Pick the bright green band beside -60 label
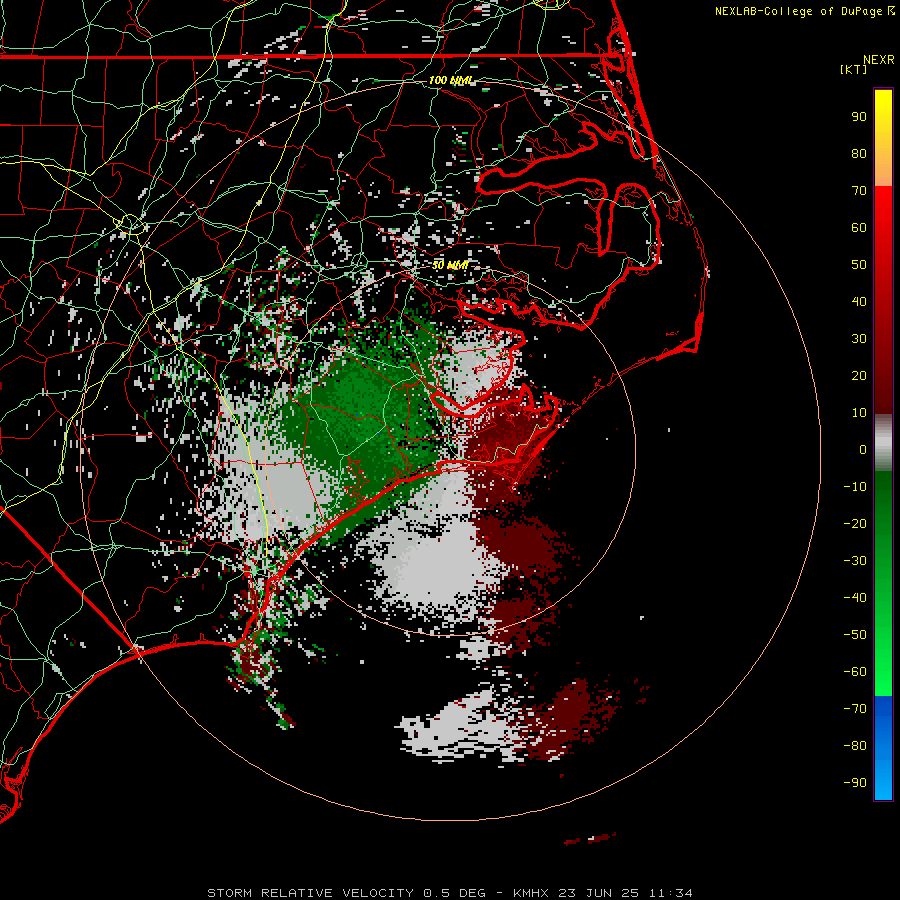 coord(883,677)
